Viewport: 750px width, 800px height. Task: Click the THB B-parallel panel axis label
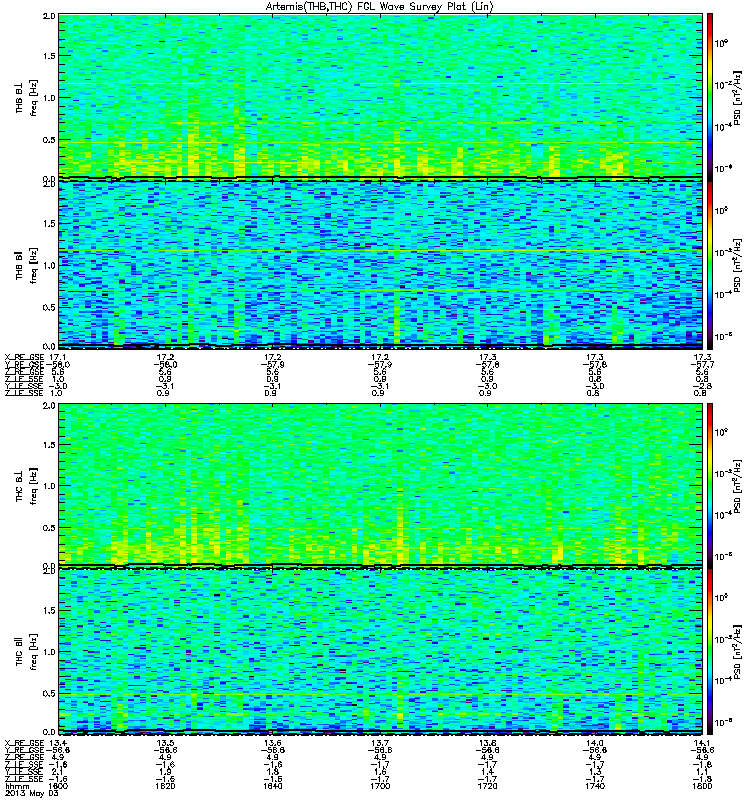click(27, 264)
